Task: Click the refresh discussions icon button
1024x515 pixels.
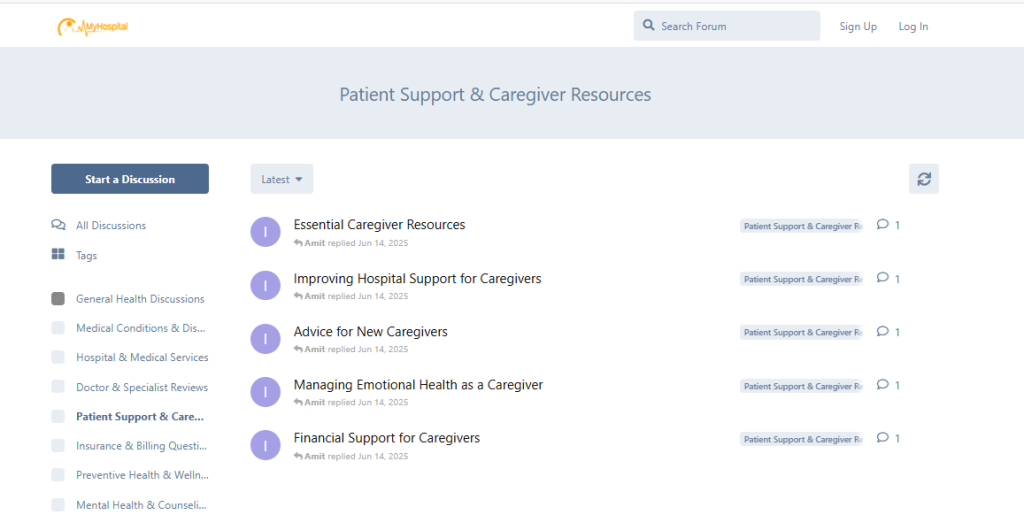Action: coord(923,179)
